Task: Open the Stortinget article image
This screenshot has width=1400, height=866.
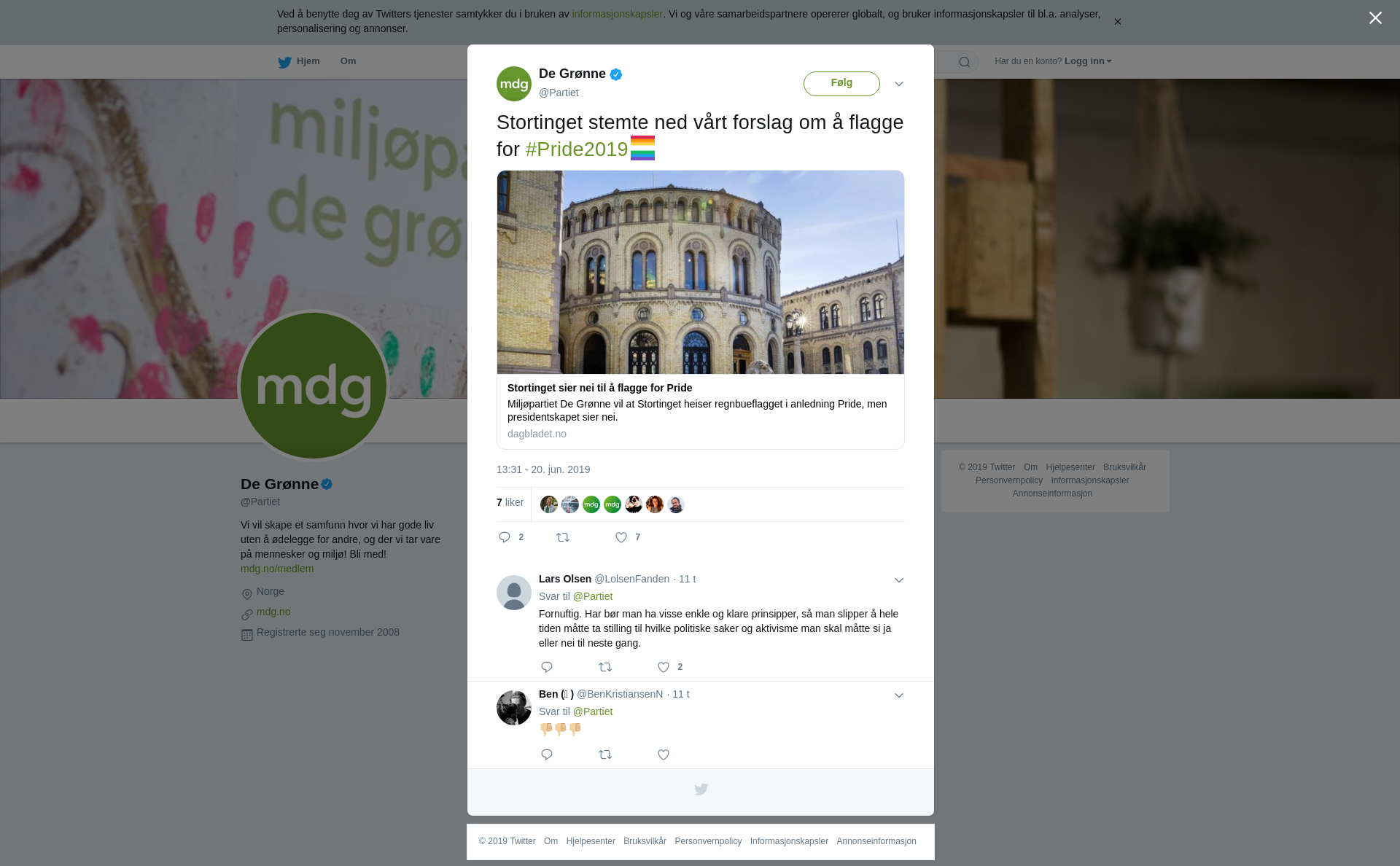Action: coord(701,272)
